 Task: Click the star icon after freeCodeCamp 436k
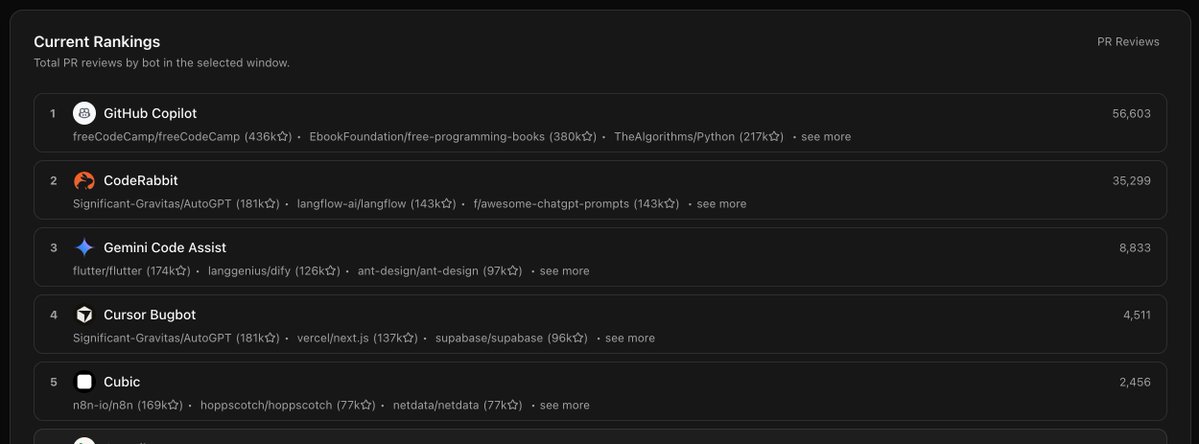click(282, 137)
